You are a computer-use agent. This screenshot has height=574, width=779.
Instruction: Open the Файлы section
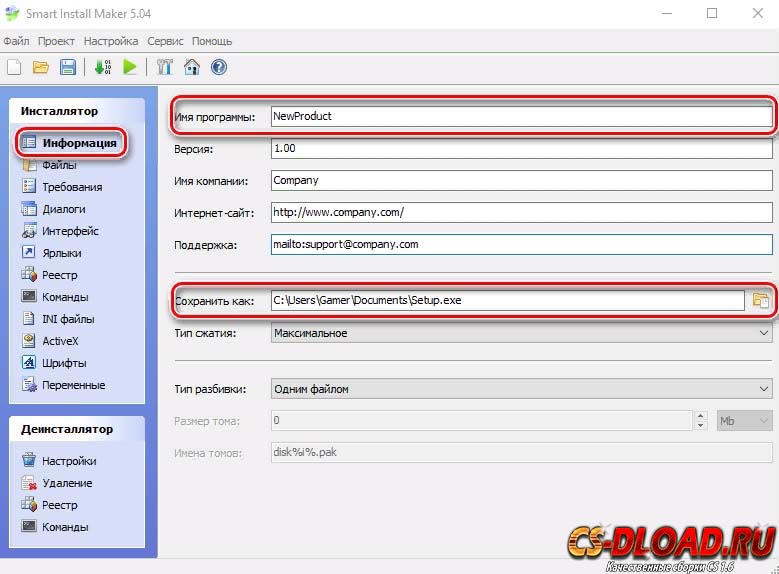click(x=50, y=165)
